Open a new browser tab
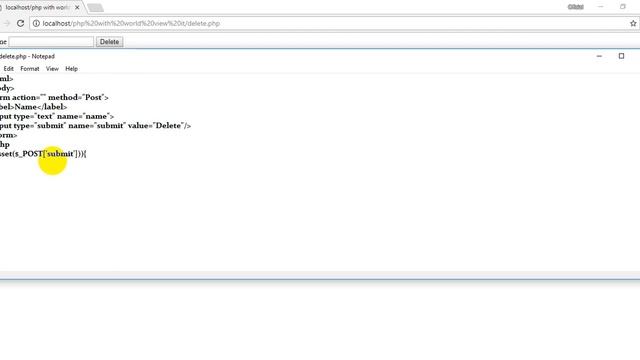The width and height of the screenshot is (640, 360). (x=95, y=8)
